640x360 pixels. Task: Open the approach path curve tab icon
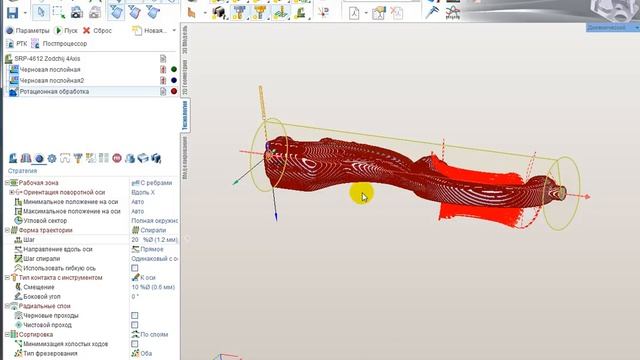tap(65, 158)
